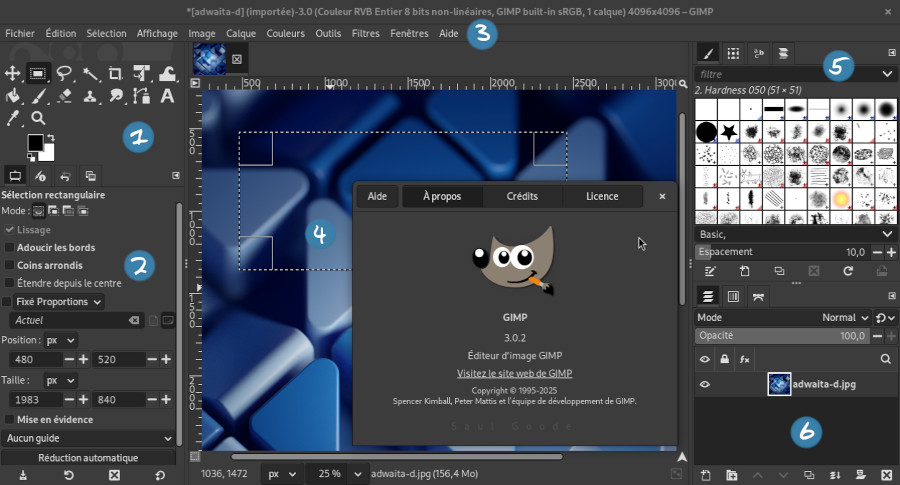Open the Taille unit px dropdown
The height and width of the screenshot is (485, 900).
(x=60, y=381)
